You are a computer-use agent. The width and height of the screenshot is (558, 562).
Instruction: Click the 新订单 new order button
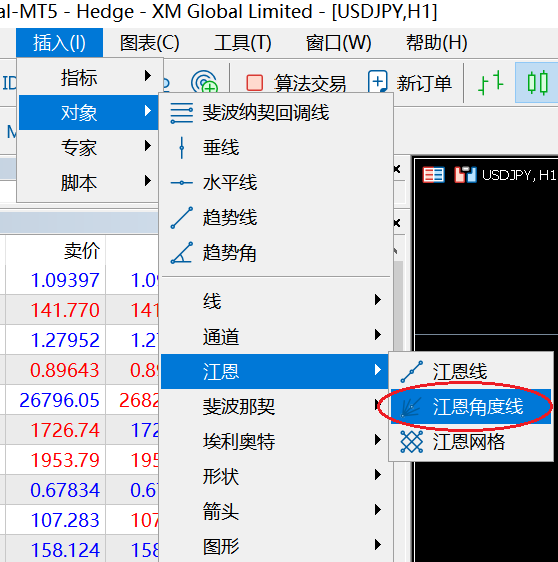(410, 82)
